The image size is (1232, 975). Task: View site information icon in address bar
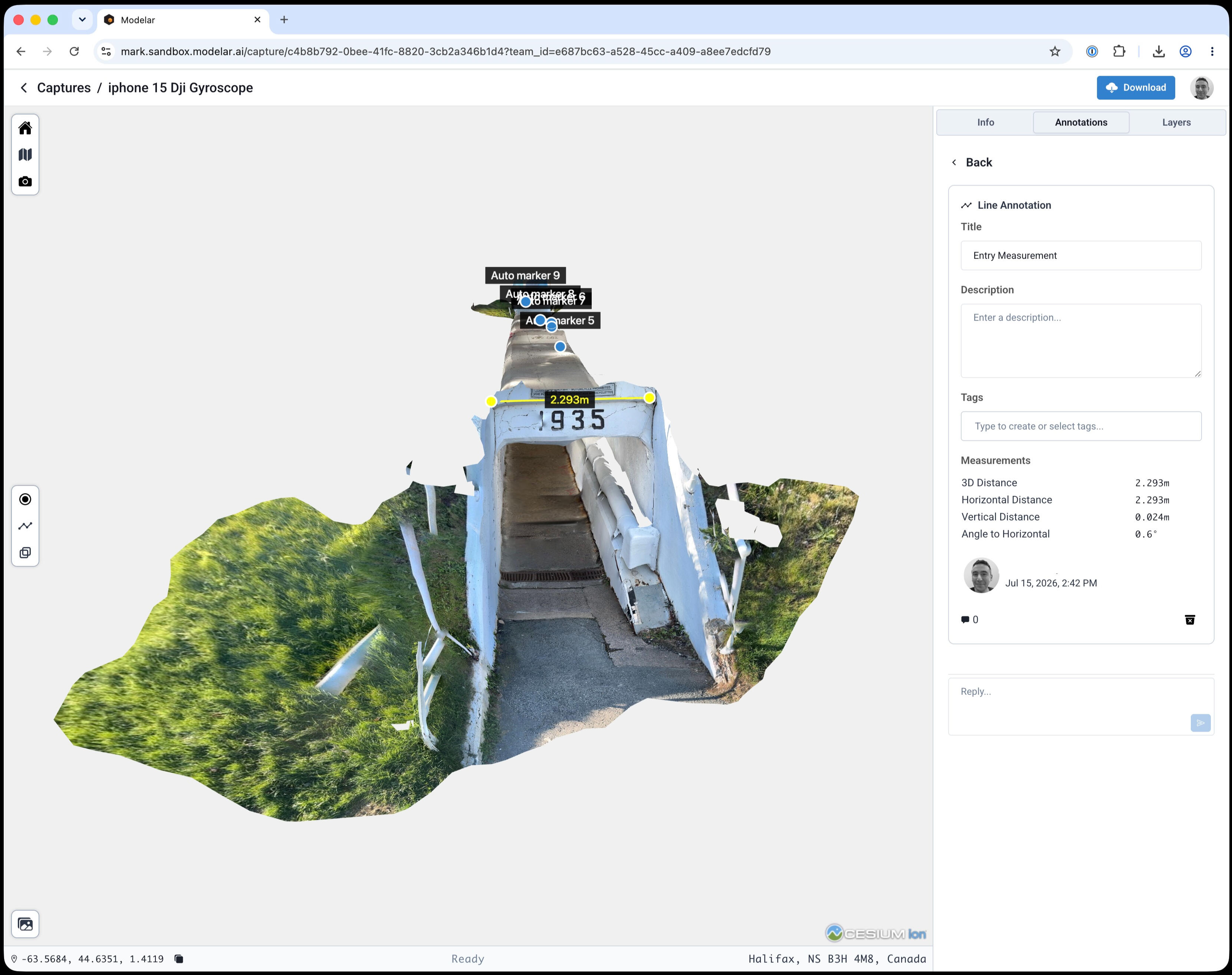click(x=106, y=51)
